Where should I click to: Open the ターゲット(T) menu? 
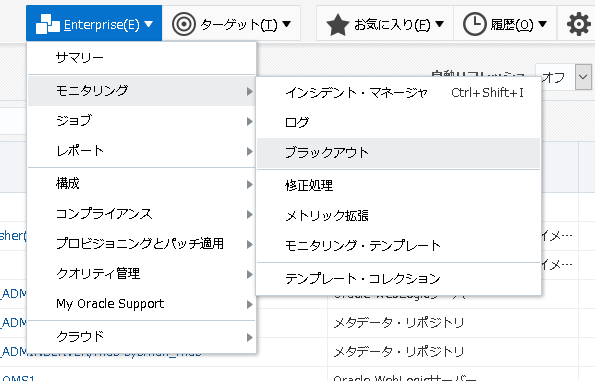tap(231, 24)
